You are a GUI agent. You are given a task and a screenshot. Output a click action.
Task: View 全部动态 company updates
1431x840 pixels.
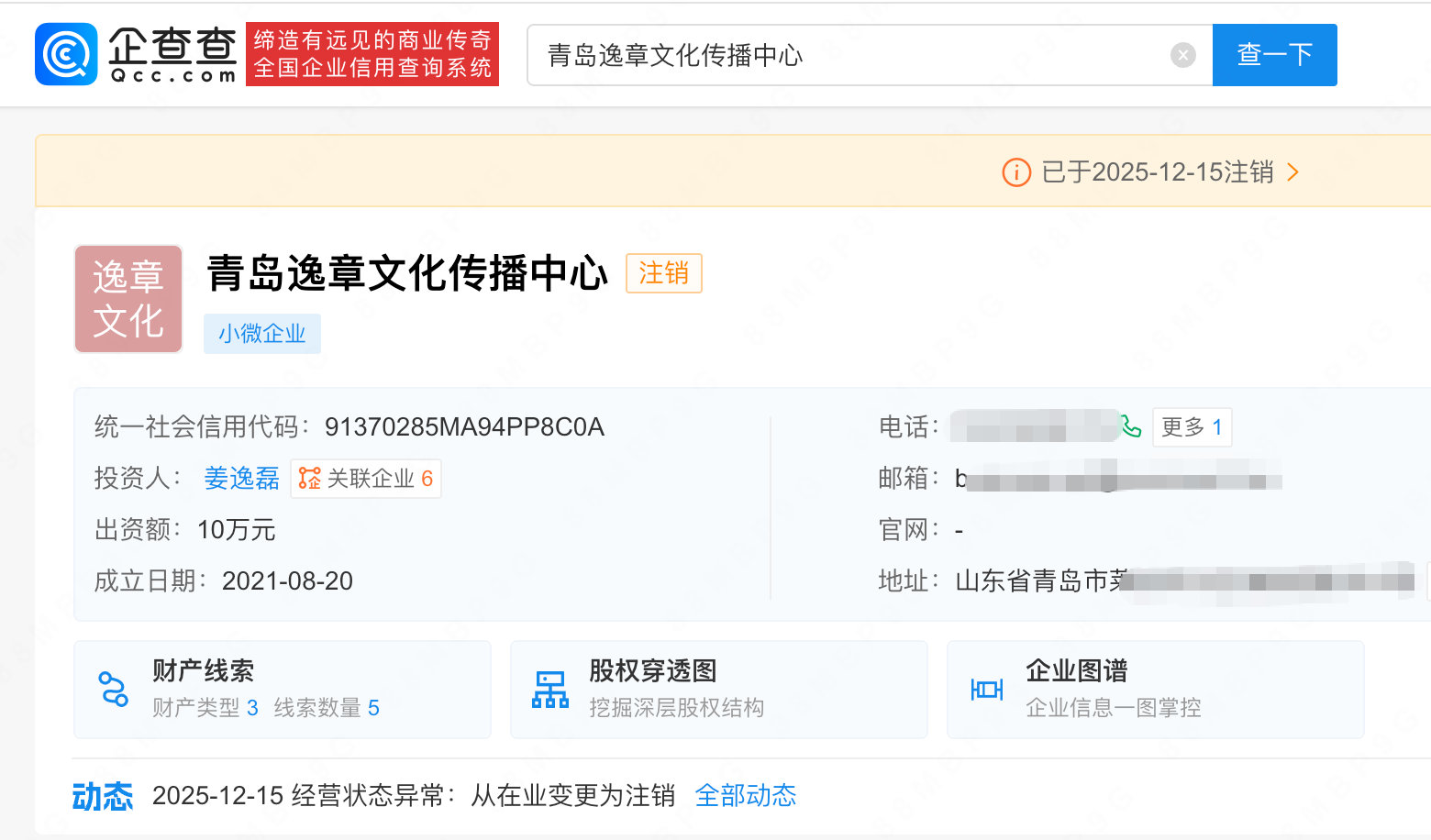coord(746,795)
